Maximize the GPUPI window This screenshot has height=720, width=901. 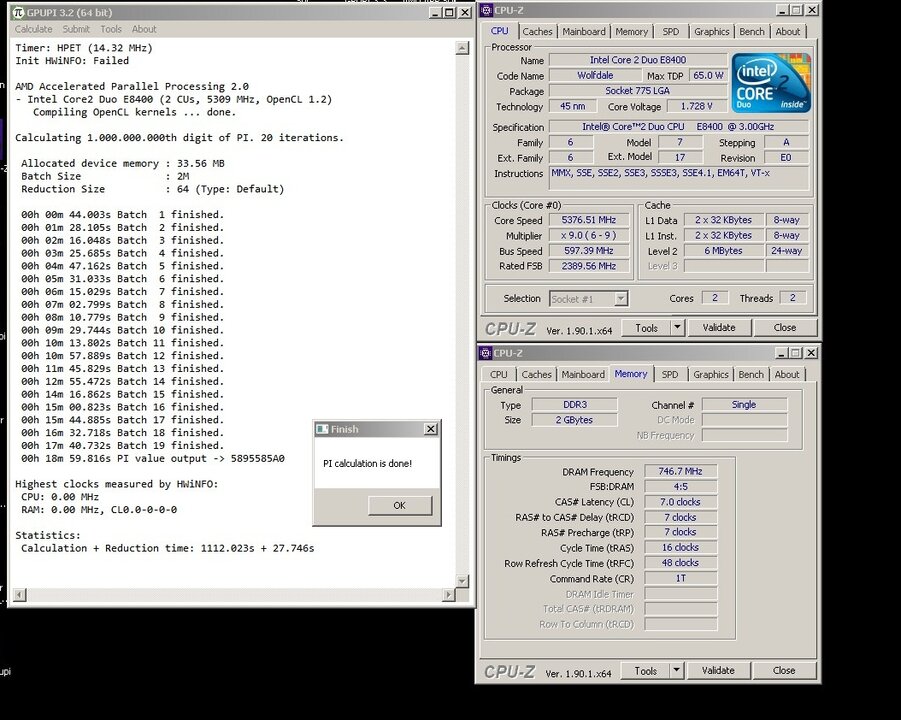(x=449, y=13)
